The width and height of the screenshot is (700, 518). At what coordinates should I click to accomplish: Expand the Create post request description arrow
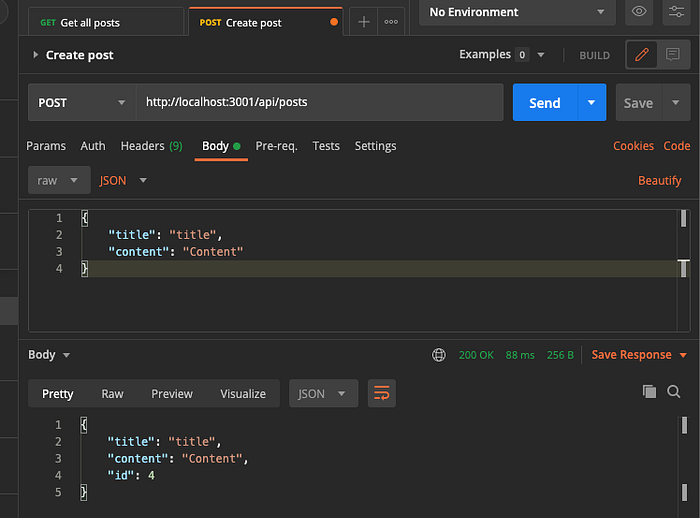35,55
